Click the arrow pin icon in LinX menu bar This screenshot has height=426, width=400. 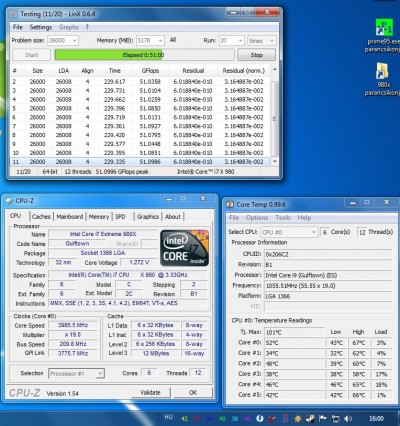pyautogui.click(x=87, y=27)
